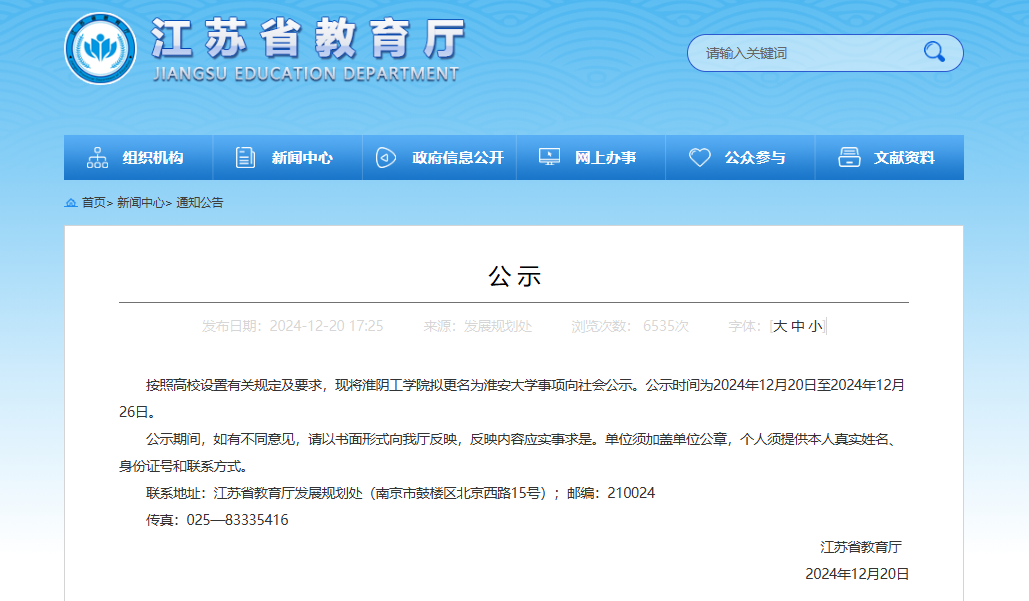This screenshot has height=601, width=1029.
Task: Click the magnifier search icon
Action: point(933,53)
